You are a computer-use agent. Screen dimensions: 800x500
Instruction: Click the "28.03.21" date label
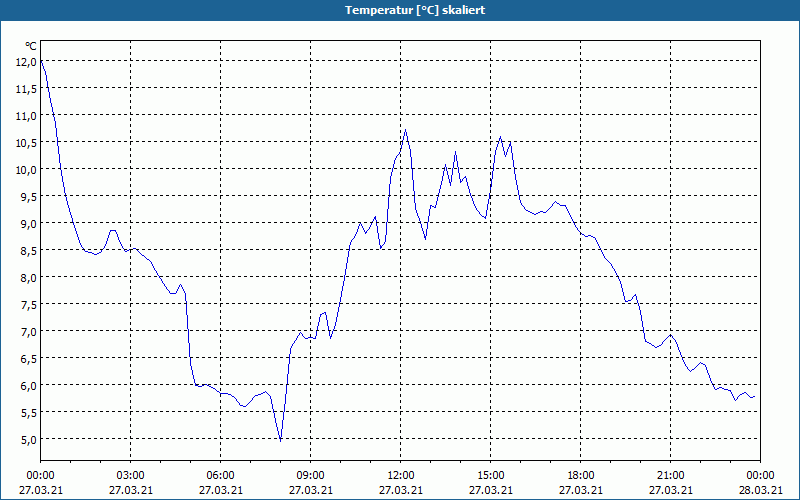[x=761, y=490]
